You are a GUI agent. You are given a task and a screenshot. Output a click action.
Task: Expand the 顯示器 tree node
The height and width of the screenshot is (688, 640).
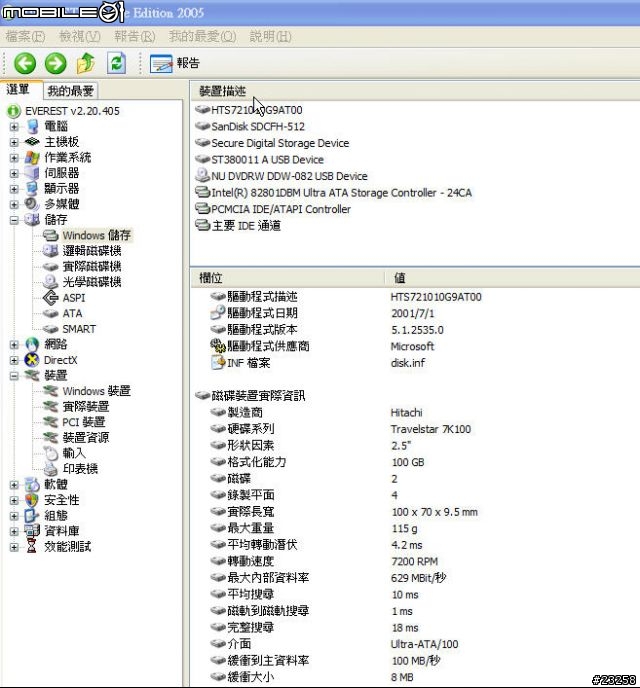click(x=14, y=189)
